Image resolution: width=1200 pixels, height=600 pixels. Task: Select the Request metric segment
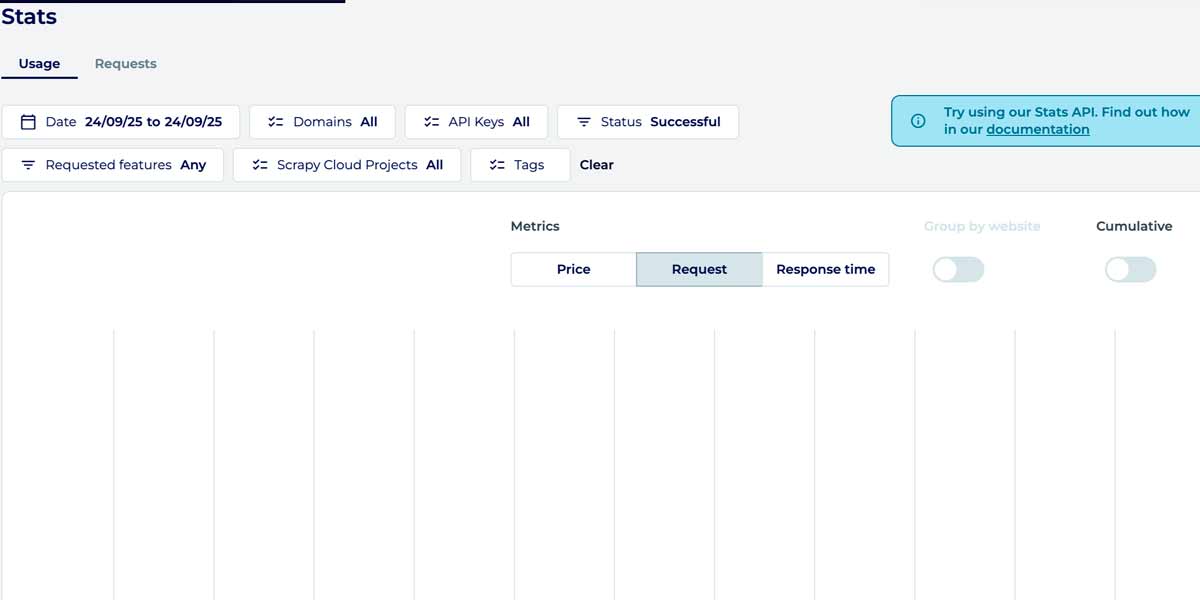pyautogui.click(x=699, y=269)
